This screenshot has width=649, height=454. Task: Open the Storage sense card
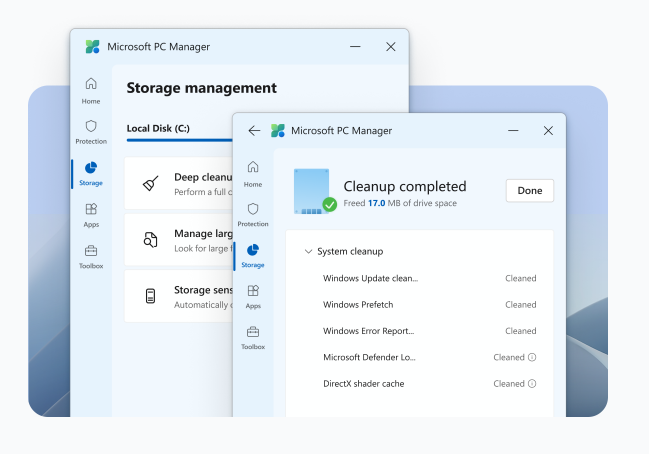click(178, 296)
